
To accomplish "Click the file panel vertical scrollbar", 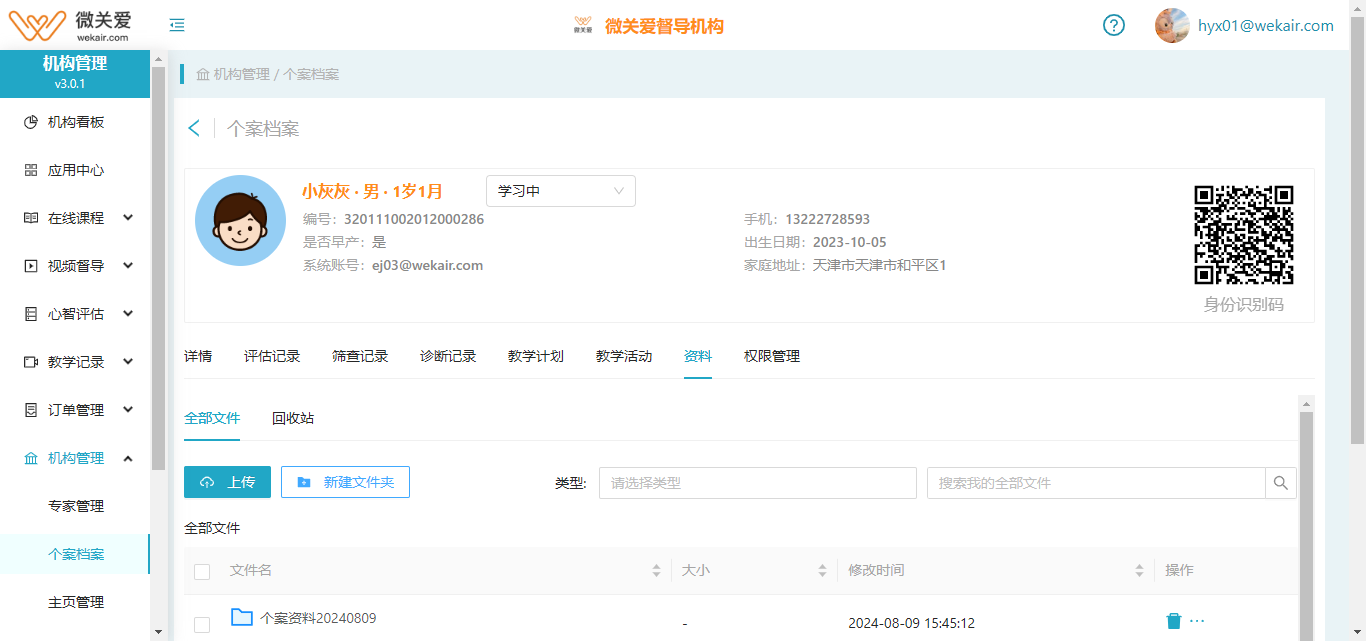I will click(1305, 525).
